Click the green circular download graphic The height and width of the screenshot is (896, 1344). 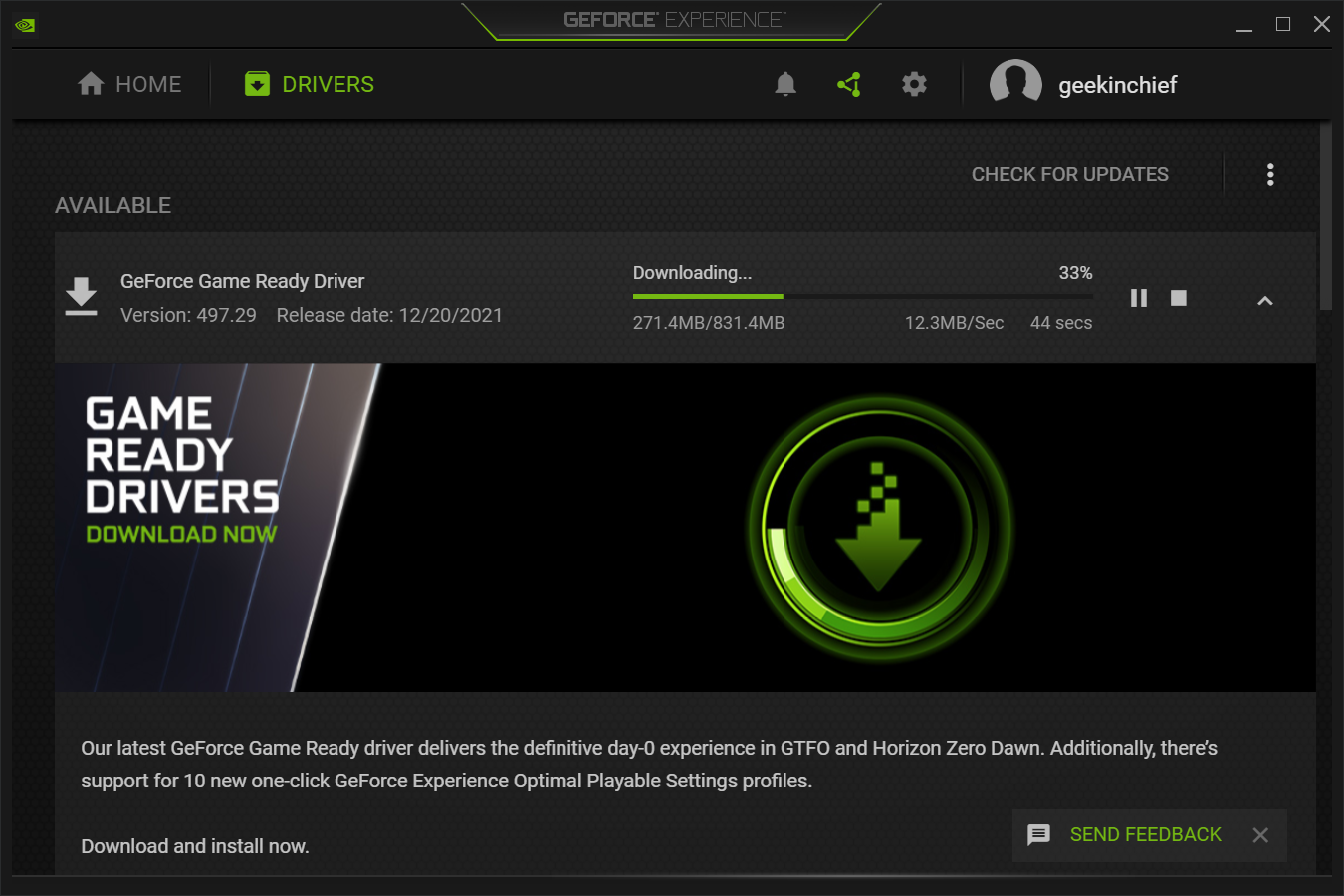(880, 528)
